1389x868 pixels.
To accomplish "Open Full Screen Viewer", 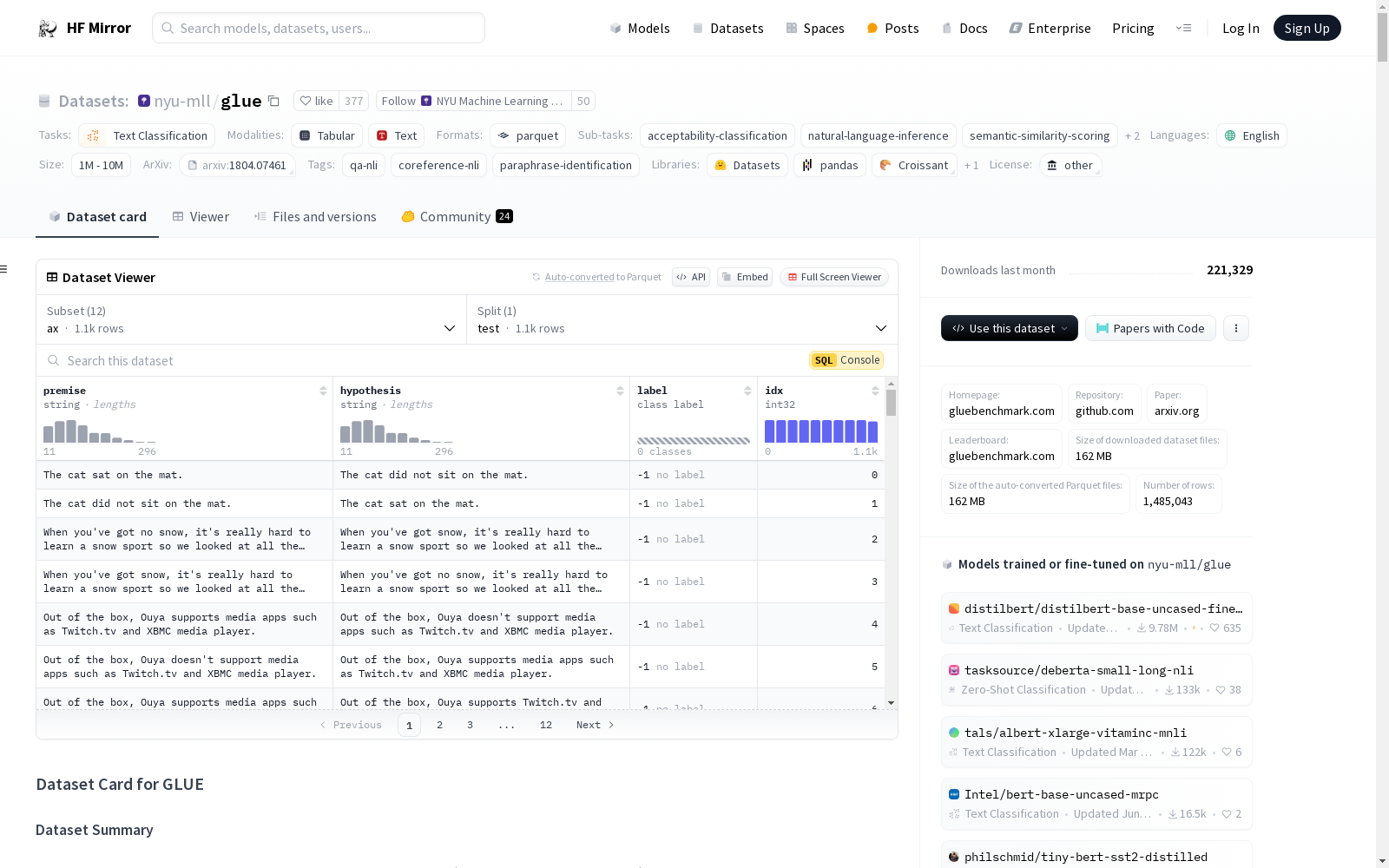I will pos(834,277).
